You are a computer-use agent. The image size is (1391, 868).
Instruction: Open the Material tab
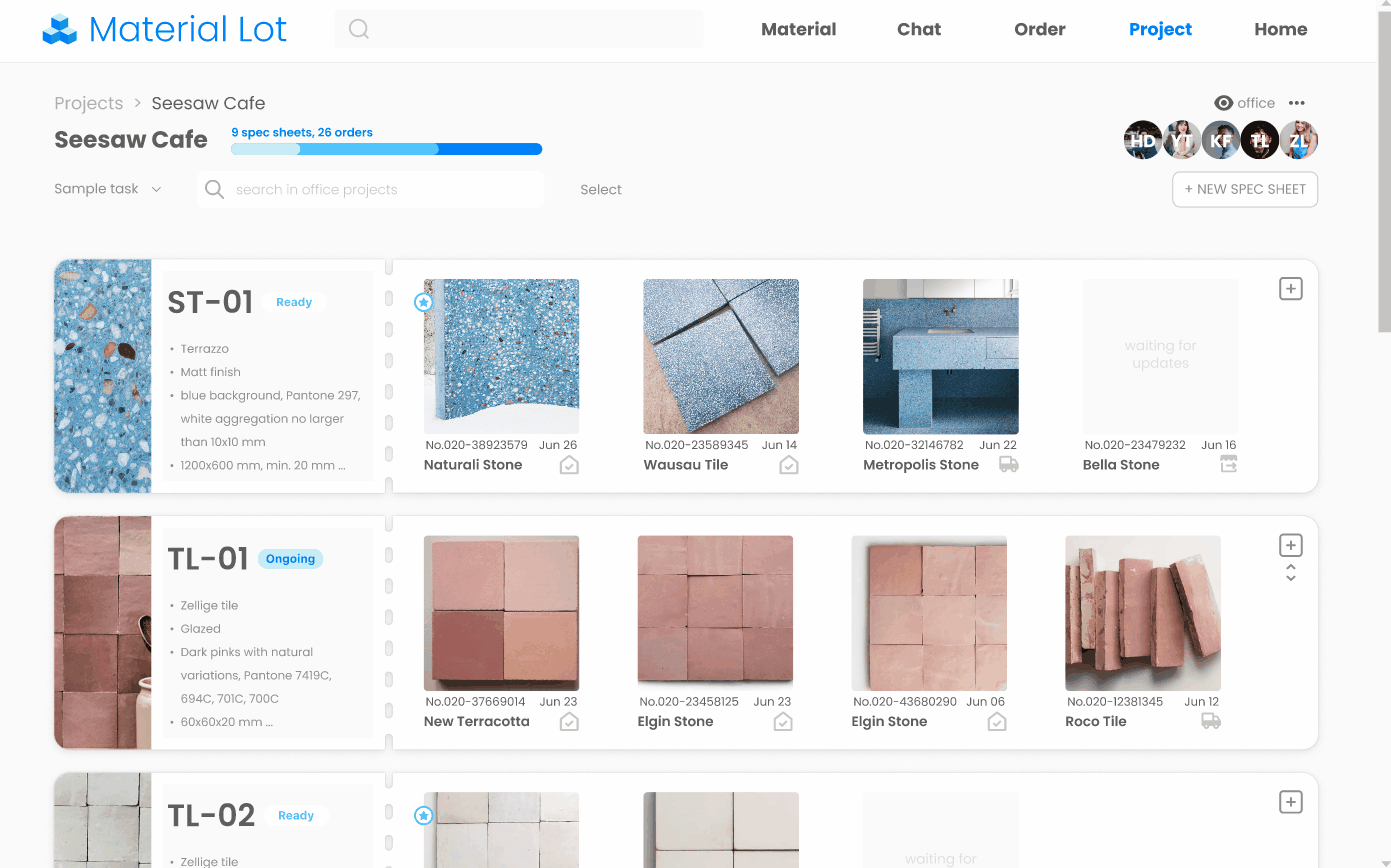[x=798, y=30]
